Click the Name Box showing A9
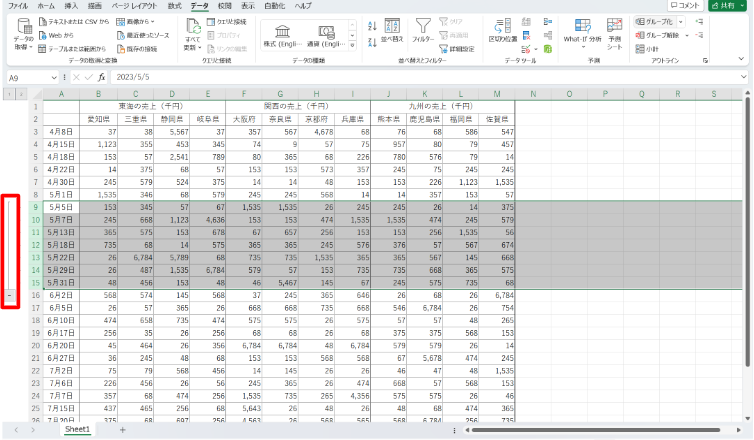 coord(28,77)
